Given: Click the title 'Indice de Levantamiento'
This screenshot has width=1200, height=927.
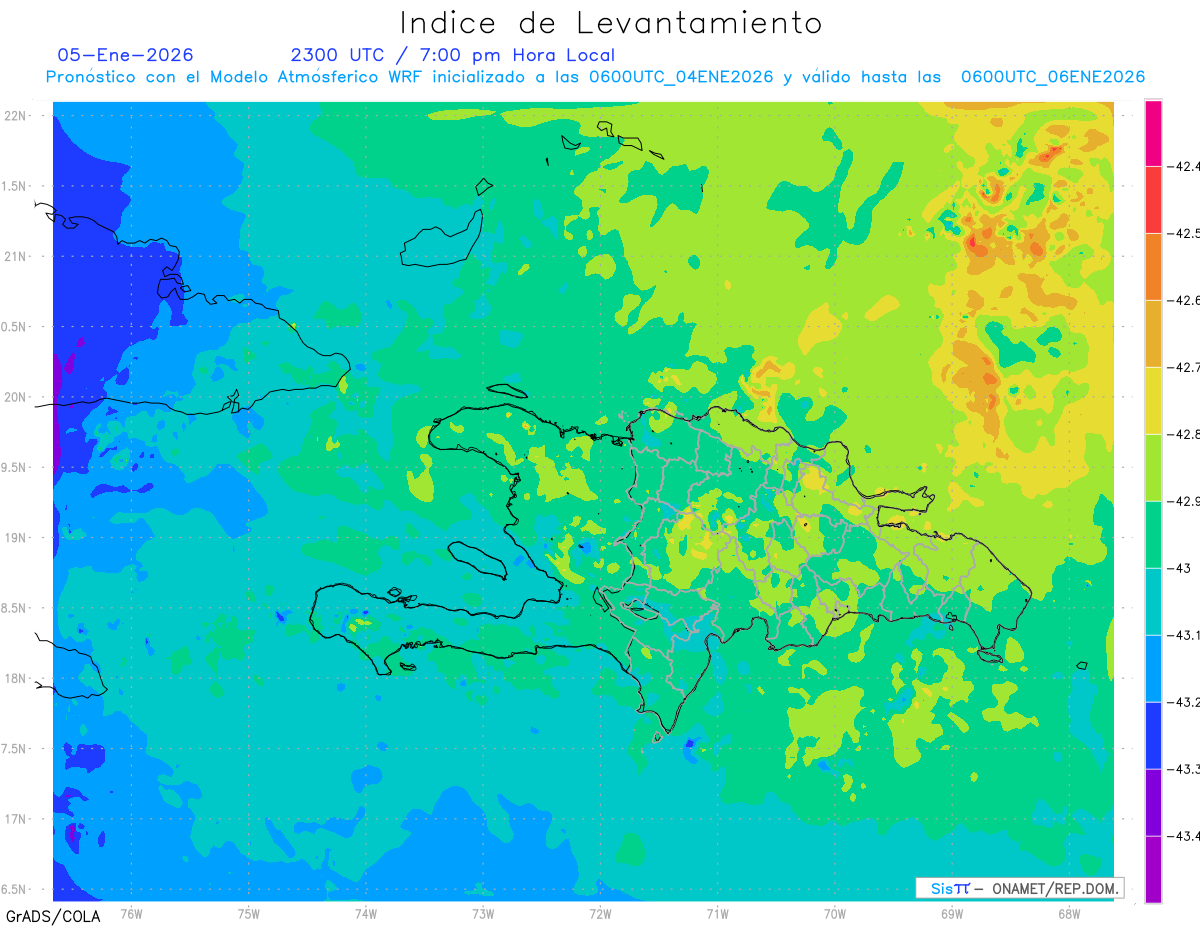Looking at the screenshot, I should (x=611, y=23).
